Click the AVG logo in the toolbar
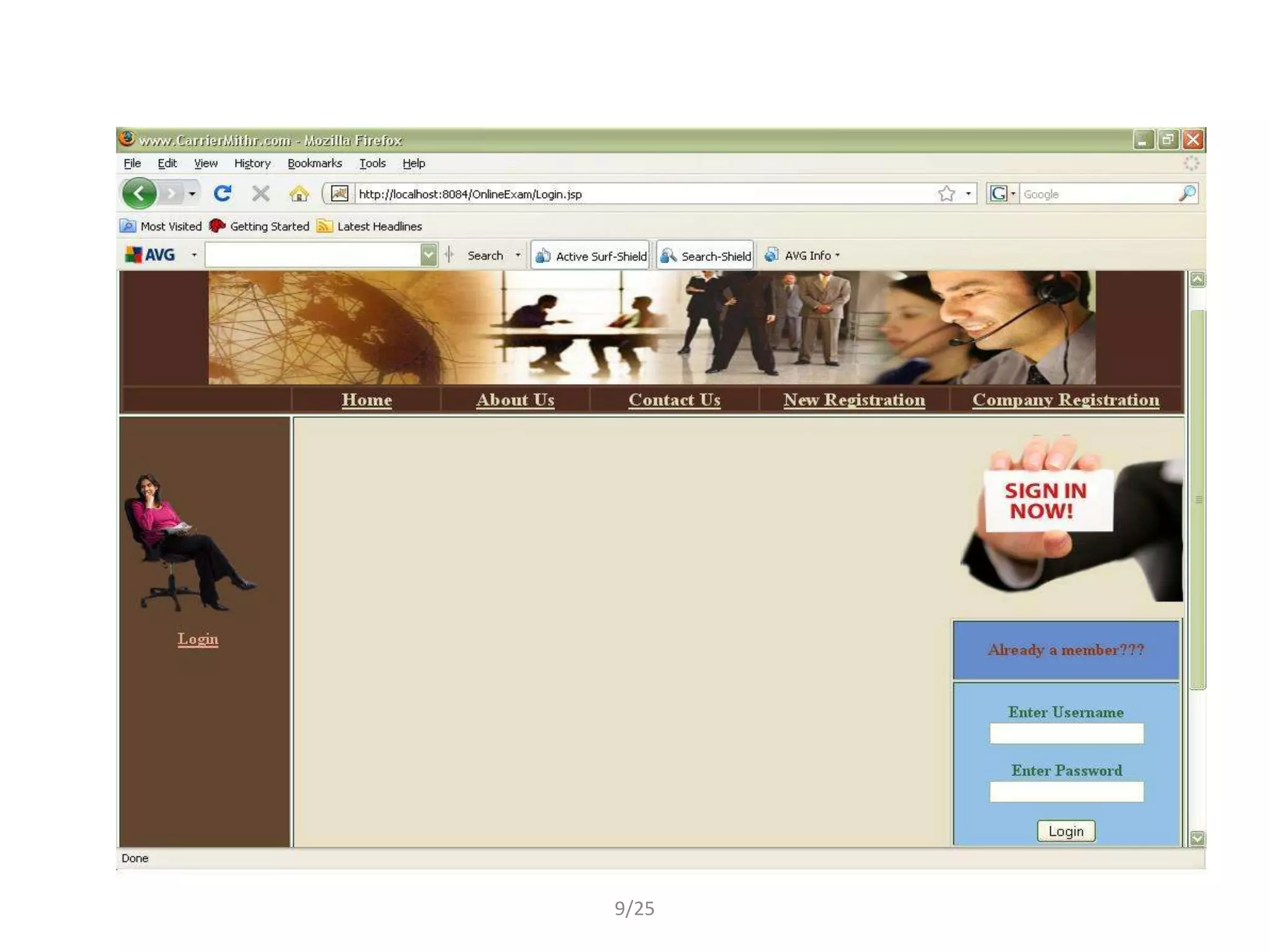Viewport: 1270px width, 952px height. 150,255
